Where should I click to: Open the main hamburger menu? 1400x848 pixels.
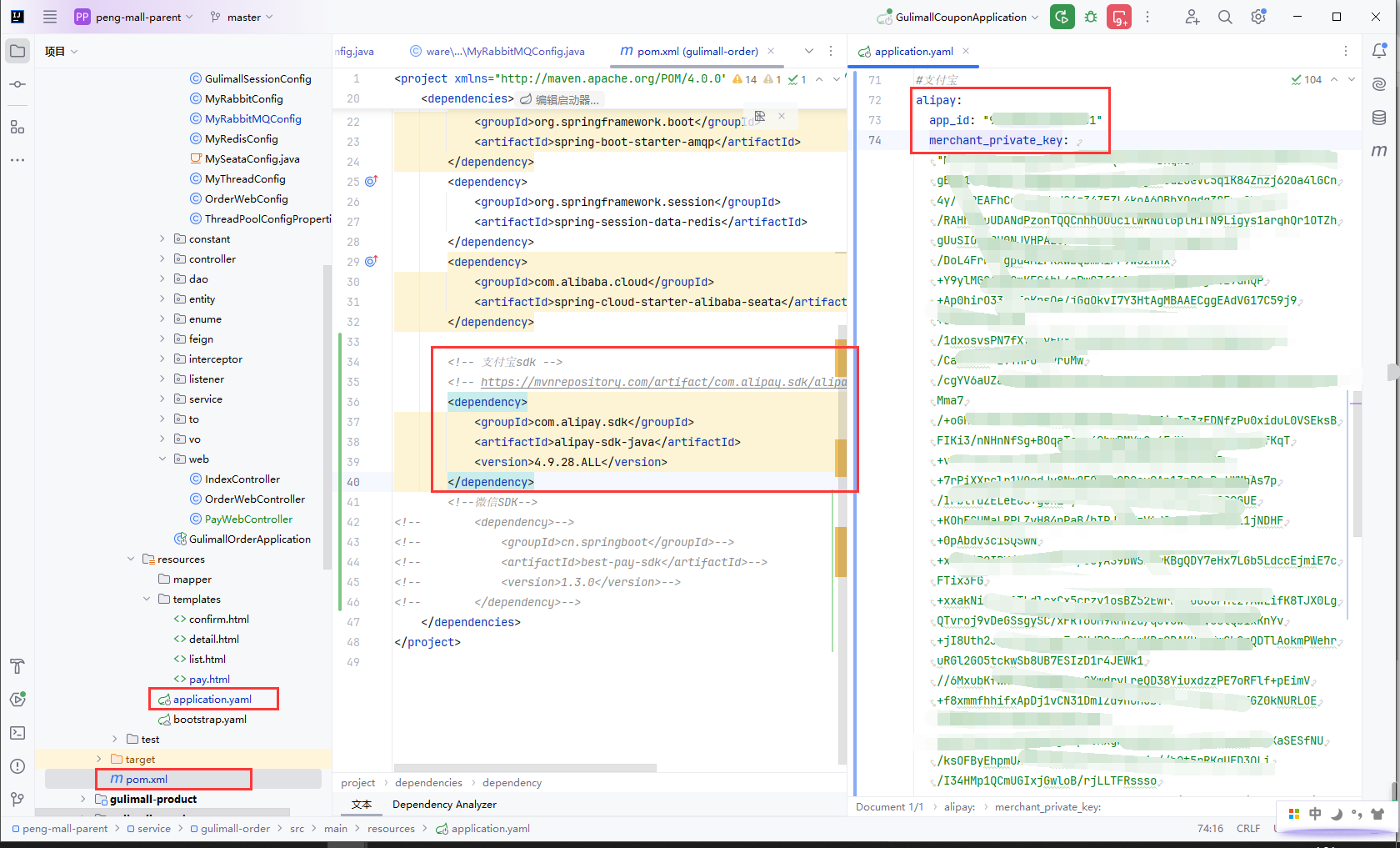click(x=50, y=17)
